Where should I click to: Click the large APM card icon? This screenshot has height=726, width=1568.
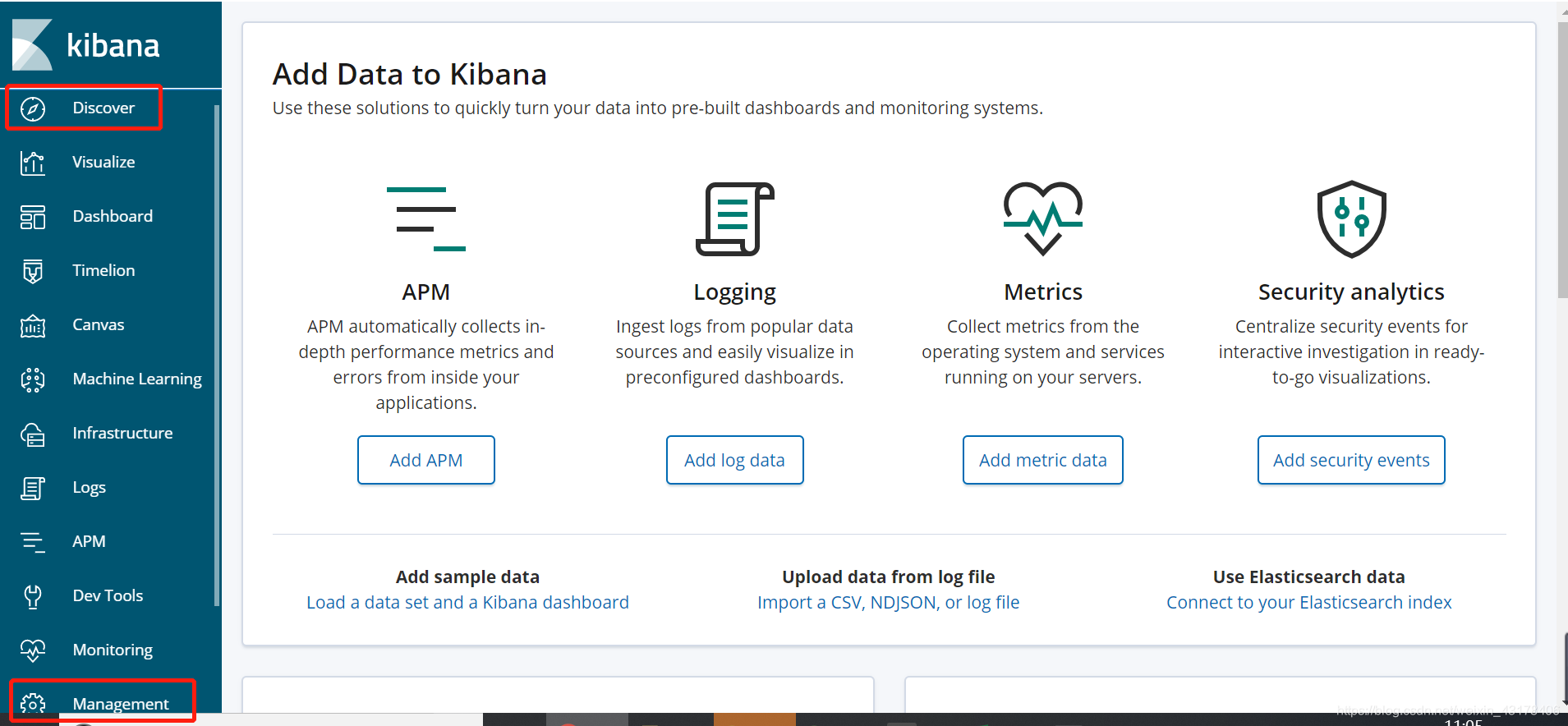pyautogui.click(x=425, y=218)
